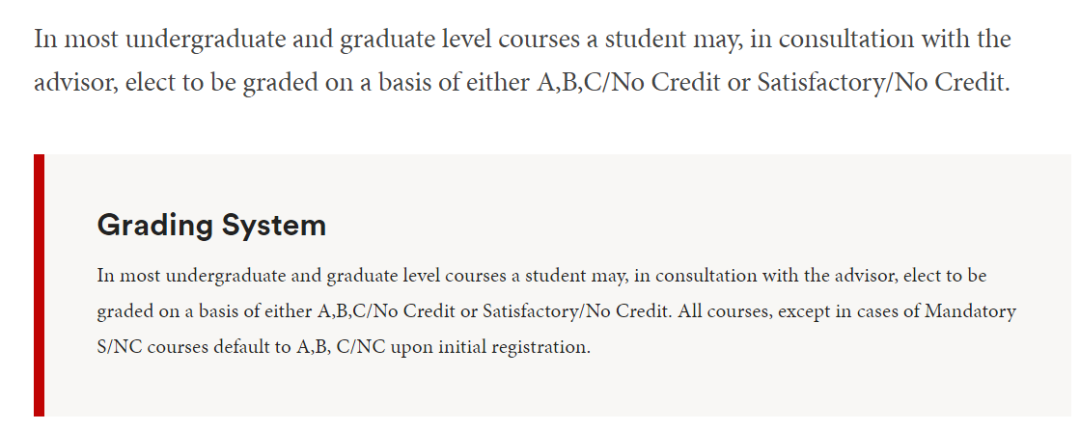This screenshot has width=1080, height=430.
Task: Select the word Mandatory in the callout
Action: click(970, 311)
